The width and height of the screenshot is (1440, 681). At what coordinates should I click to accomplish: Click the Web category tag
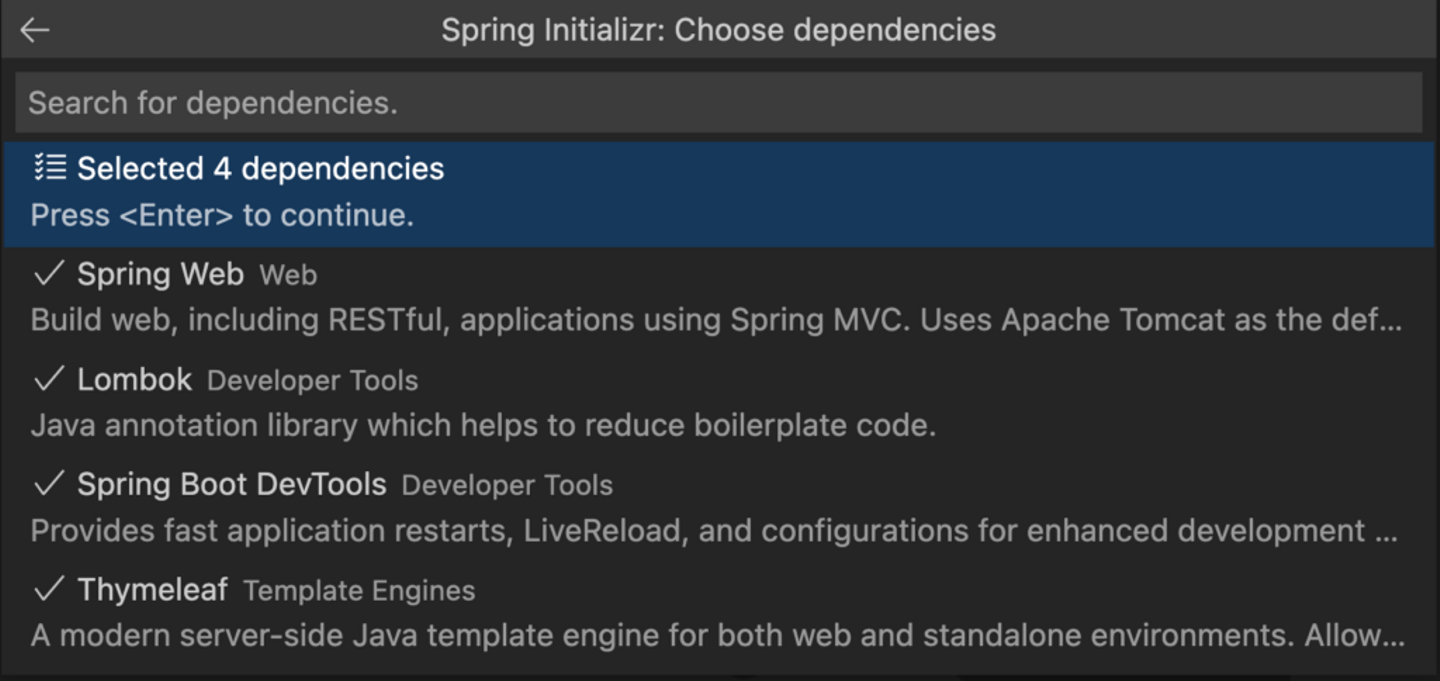point(288,275)
